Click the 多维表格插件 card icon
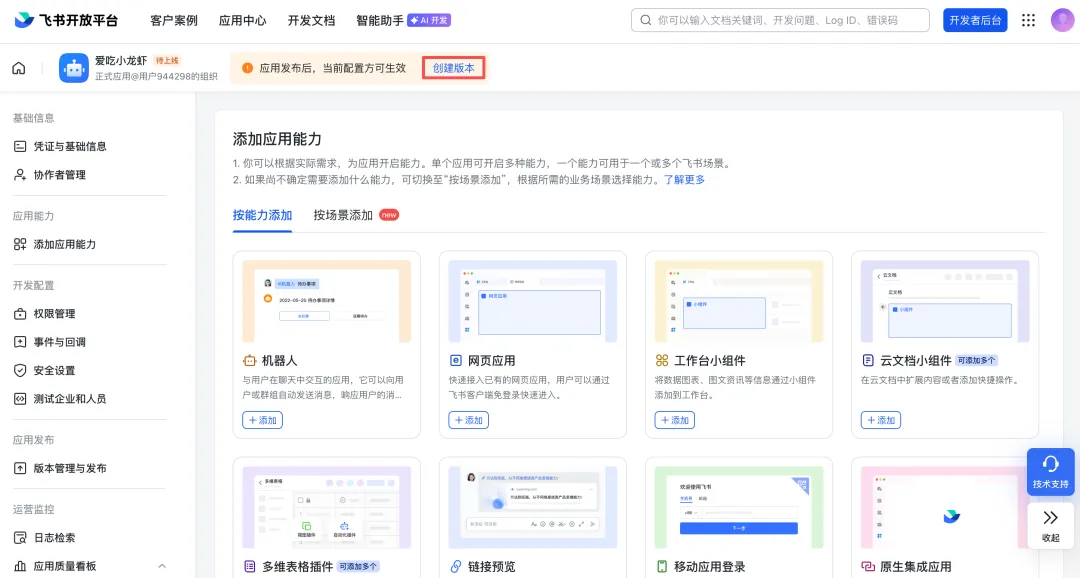The height and width of the screenshot is (578, 1080). click(249, 566)
